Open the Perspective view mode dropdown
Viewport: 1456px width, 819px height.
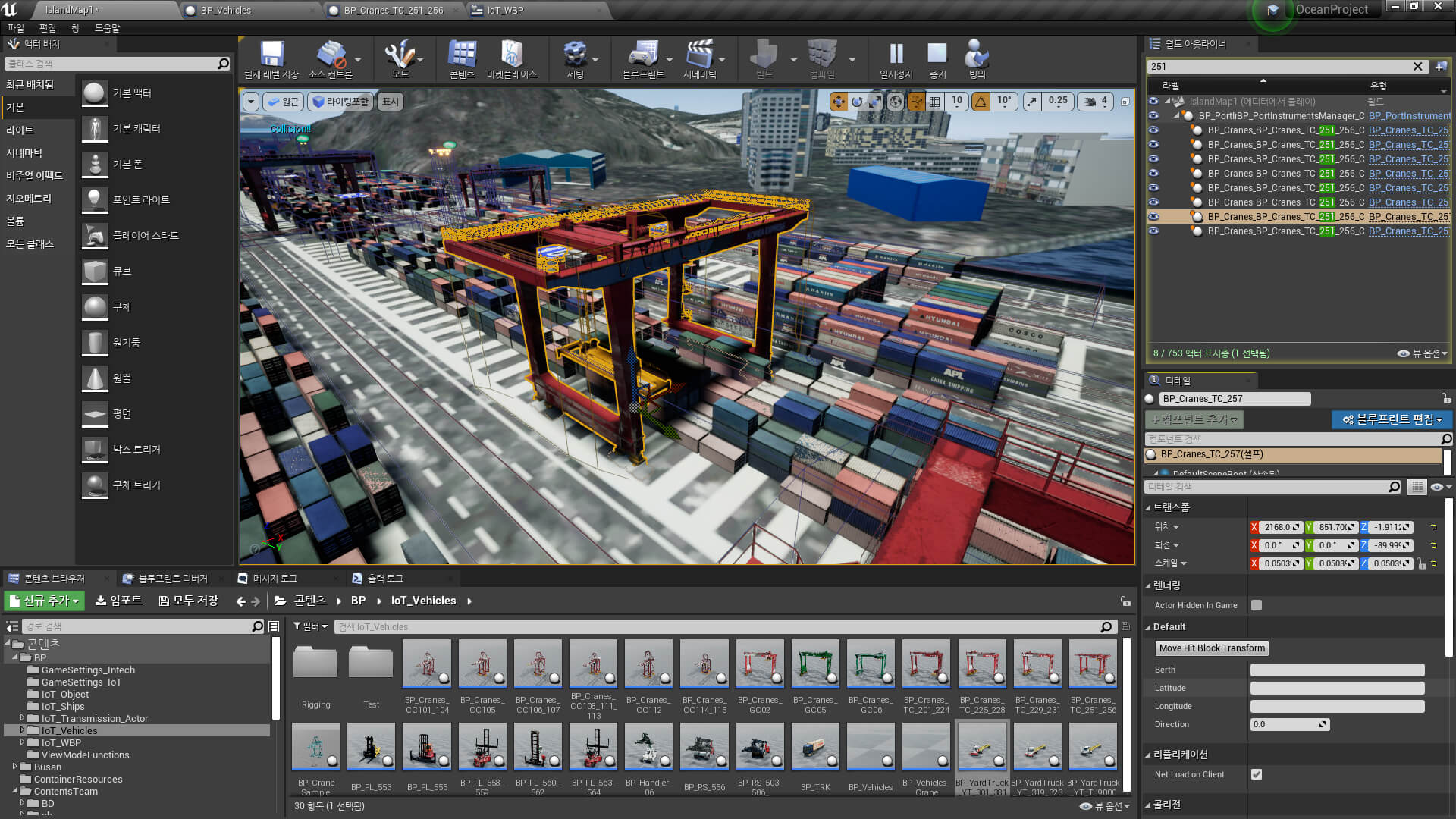click(x=283, y=101)
